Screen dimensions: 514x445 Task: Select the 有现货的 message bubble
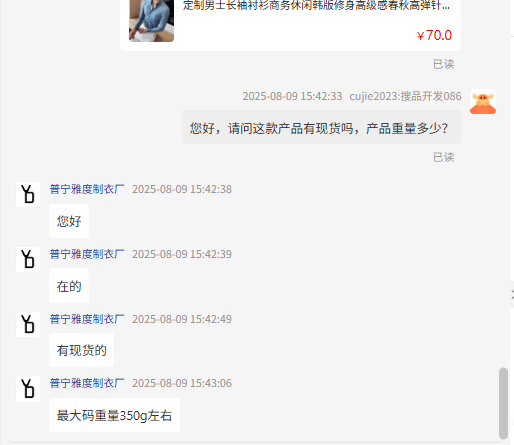pos(81,350)
